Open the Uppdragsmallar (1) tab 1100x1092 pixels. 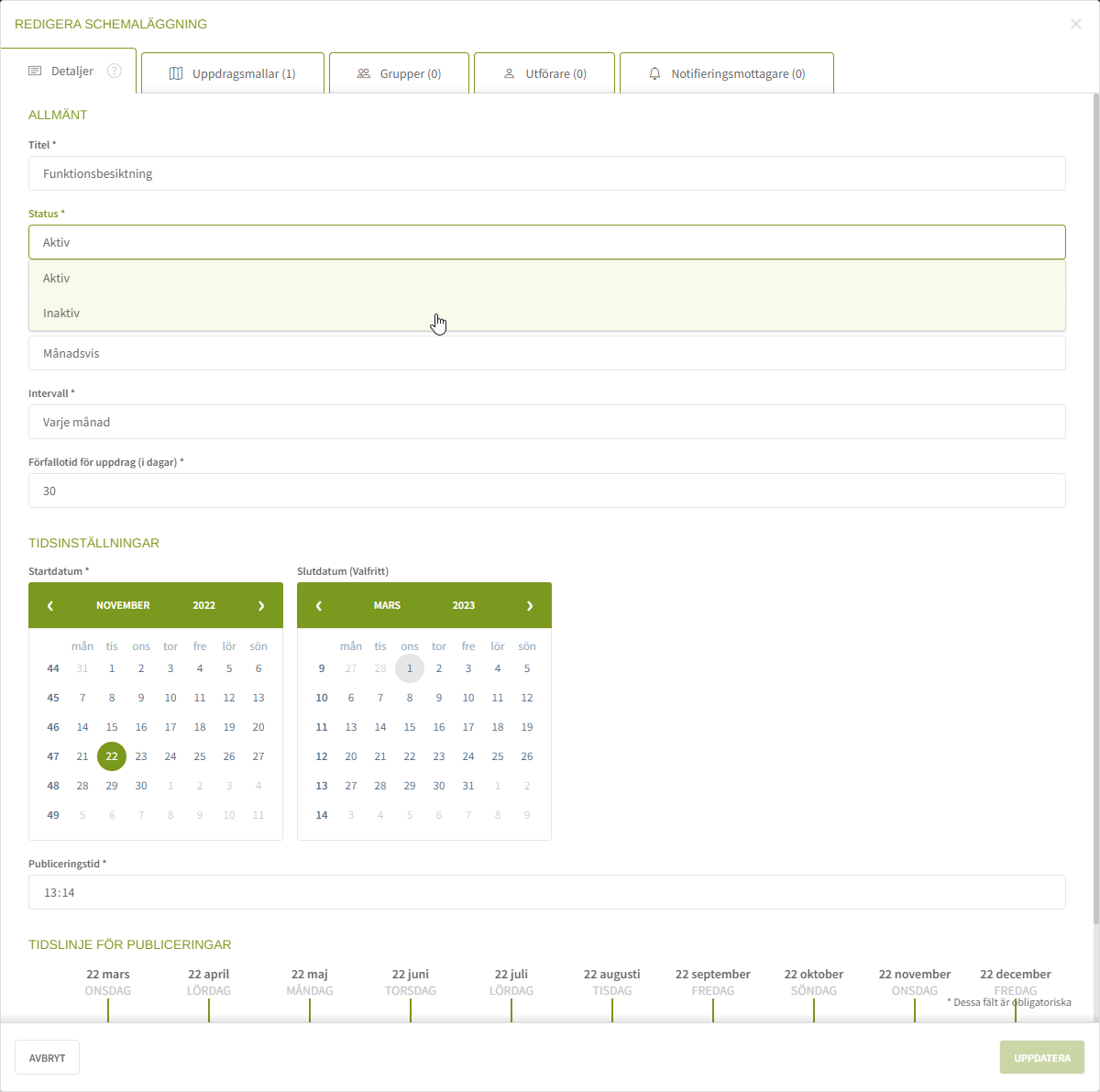pyautogui.click(x=233, y=73)
